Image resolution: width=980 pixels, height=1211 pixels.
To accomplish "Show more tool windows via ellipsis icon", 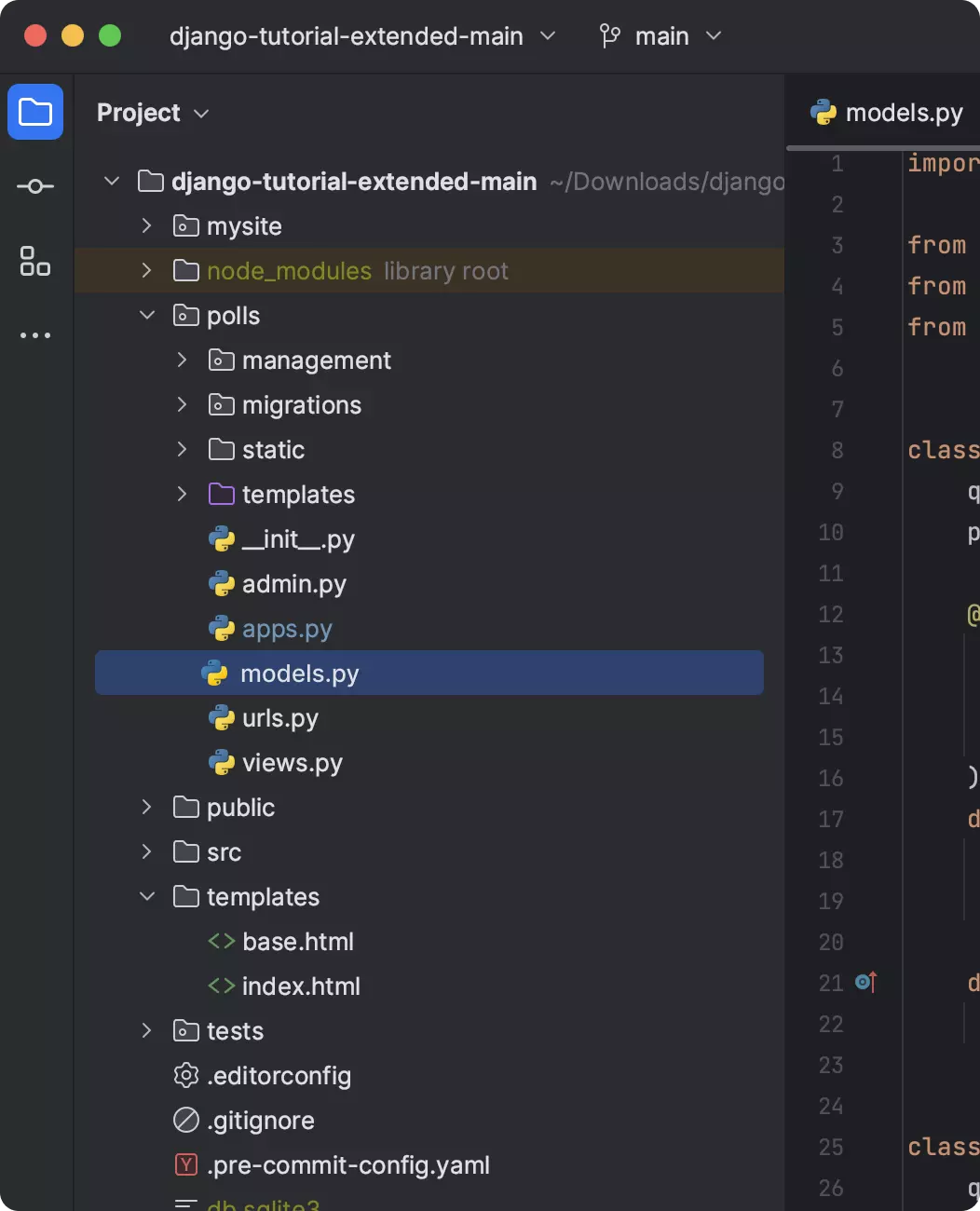I will tap(34, 334).
